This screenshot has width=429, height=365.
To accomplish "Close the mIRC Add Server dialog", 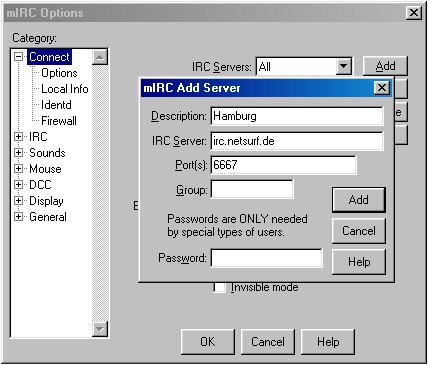I will click(x=382, y=88).
